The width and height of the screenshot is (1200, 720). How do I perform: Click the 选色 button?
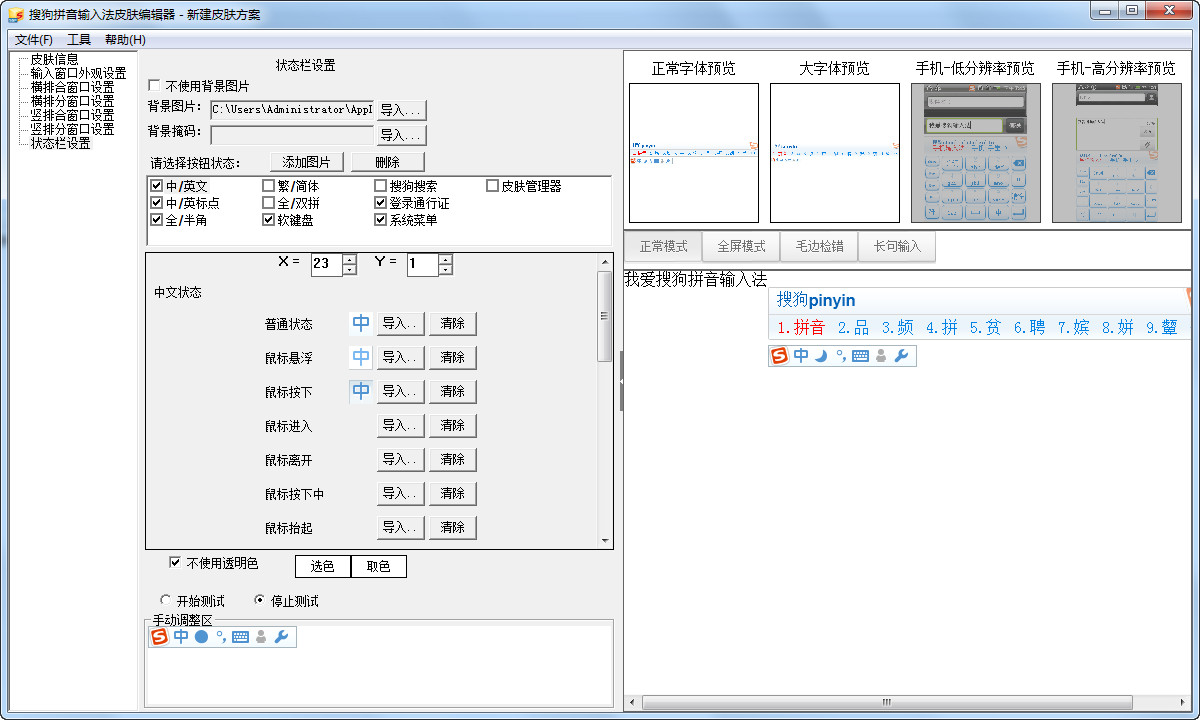322,566
